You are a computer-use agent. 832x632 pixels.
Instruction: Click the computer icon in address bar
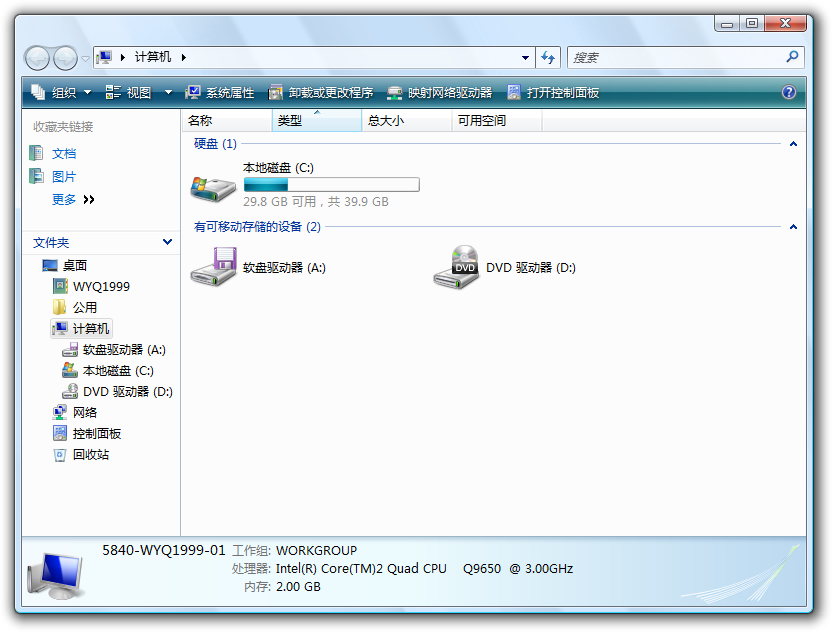point(105,57)
